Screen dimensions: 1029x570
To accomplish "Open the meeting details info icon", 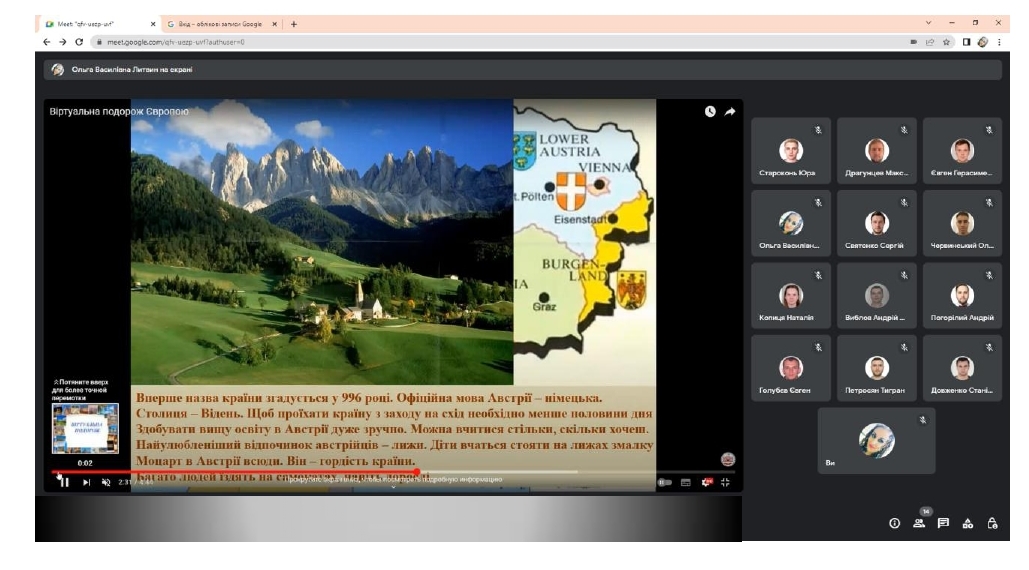I will pos(894,523).
